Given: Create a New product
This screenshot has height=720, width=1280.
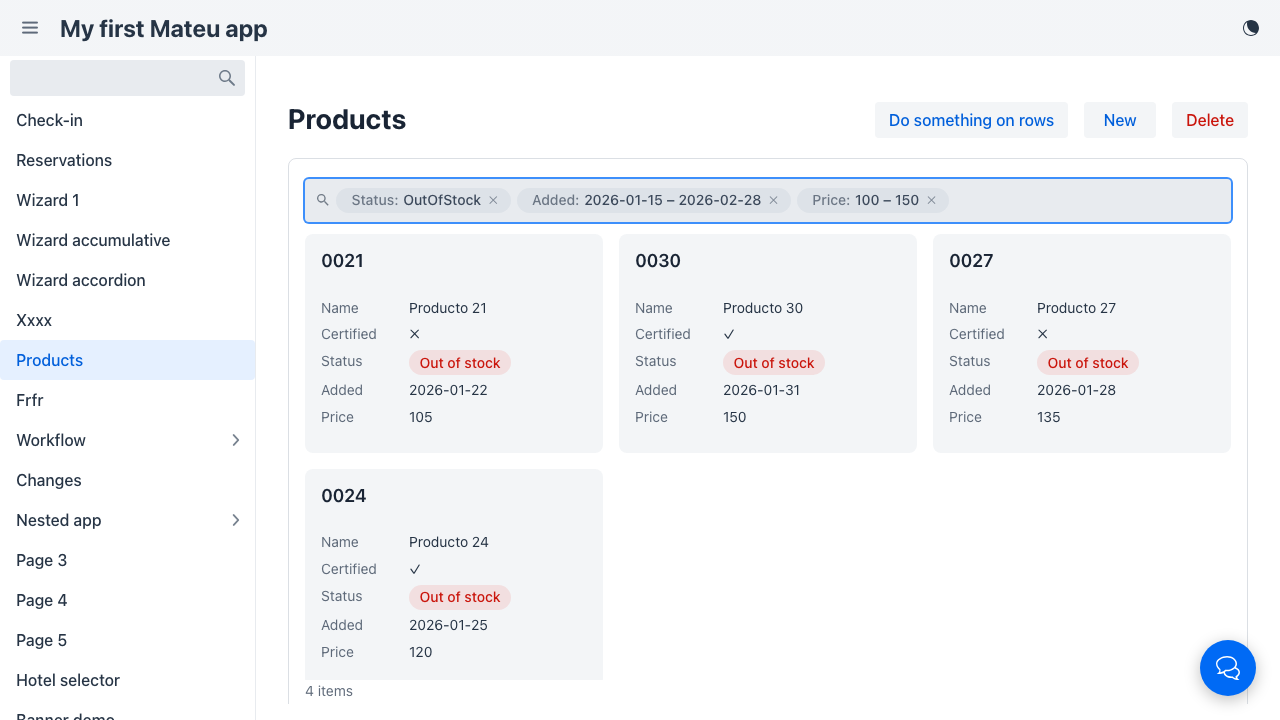Looking at the screenshot, I should tap(1120, 120).
